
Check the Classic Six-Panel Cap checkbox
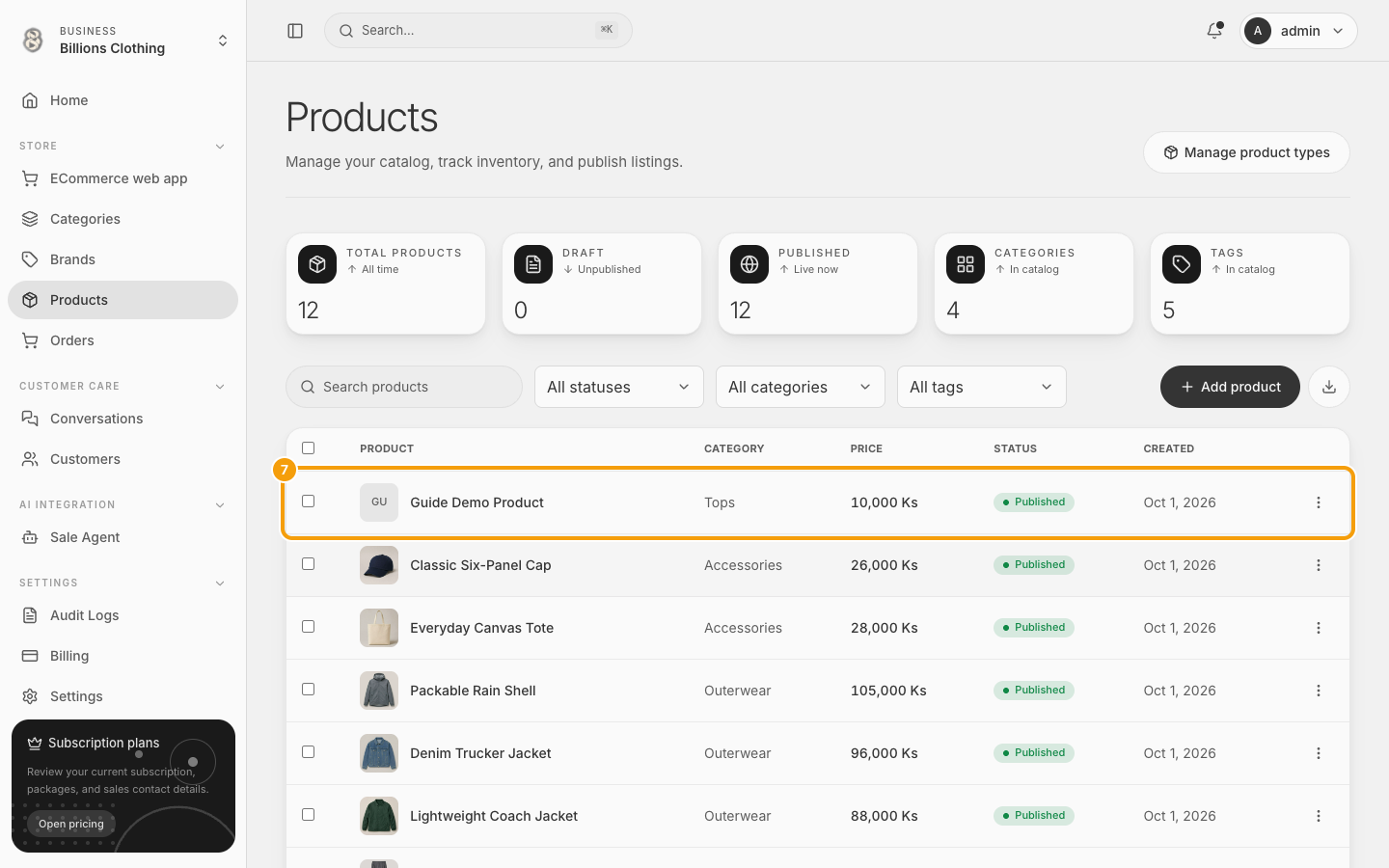(309, 564)
